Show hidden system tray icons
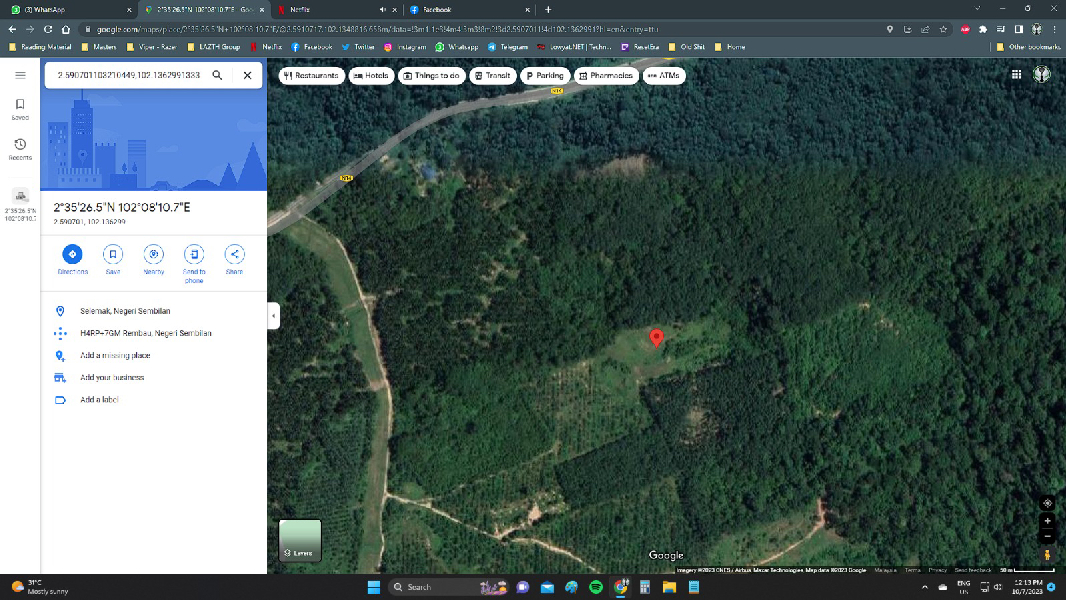 point(925,587)
